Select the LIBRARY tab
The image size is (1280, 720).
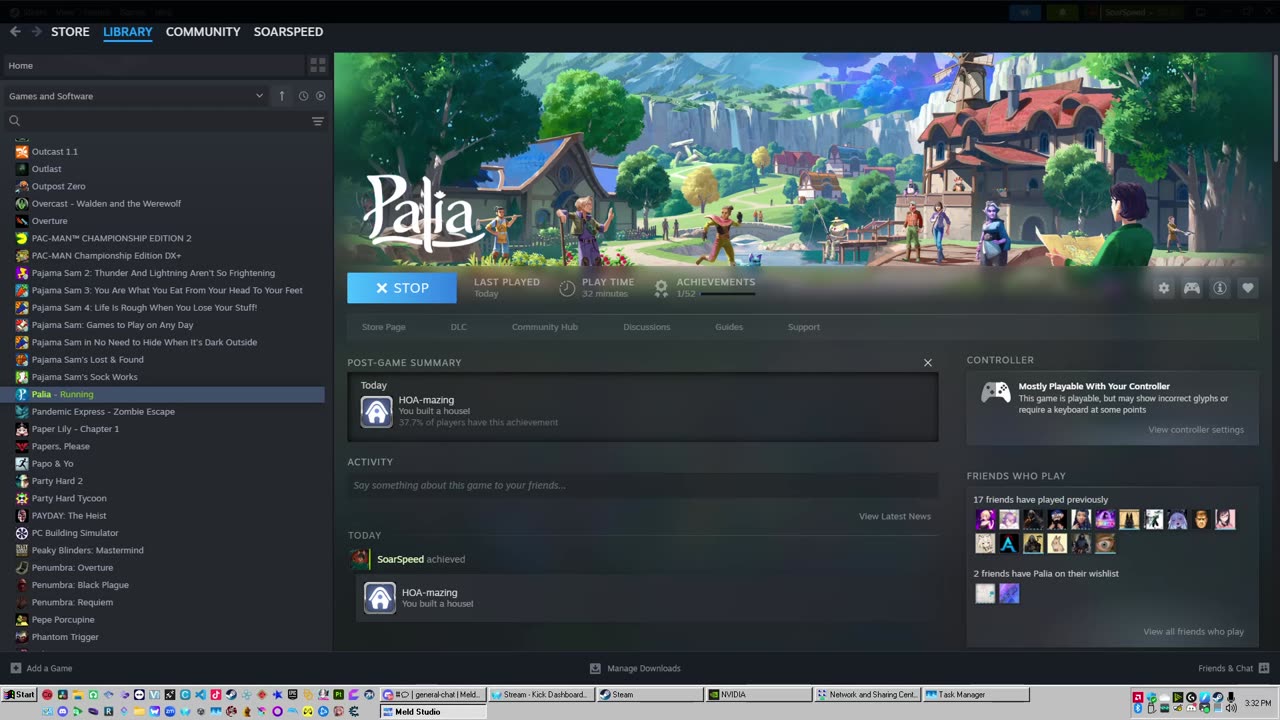(x=128, y=32)
